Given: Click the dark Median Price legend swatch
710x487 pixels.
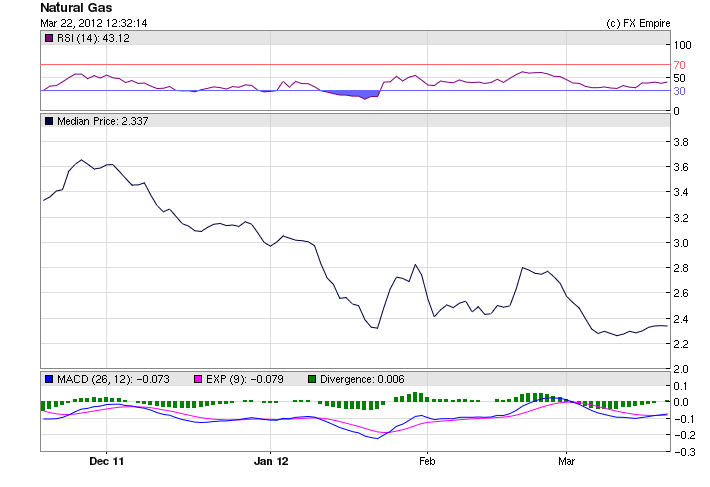Looking at the screenshot, I should click(49, 121).
